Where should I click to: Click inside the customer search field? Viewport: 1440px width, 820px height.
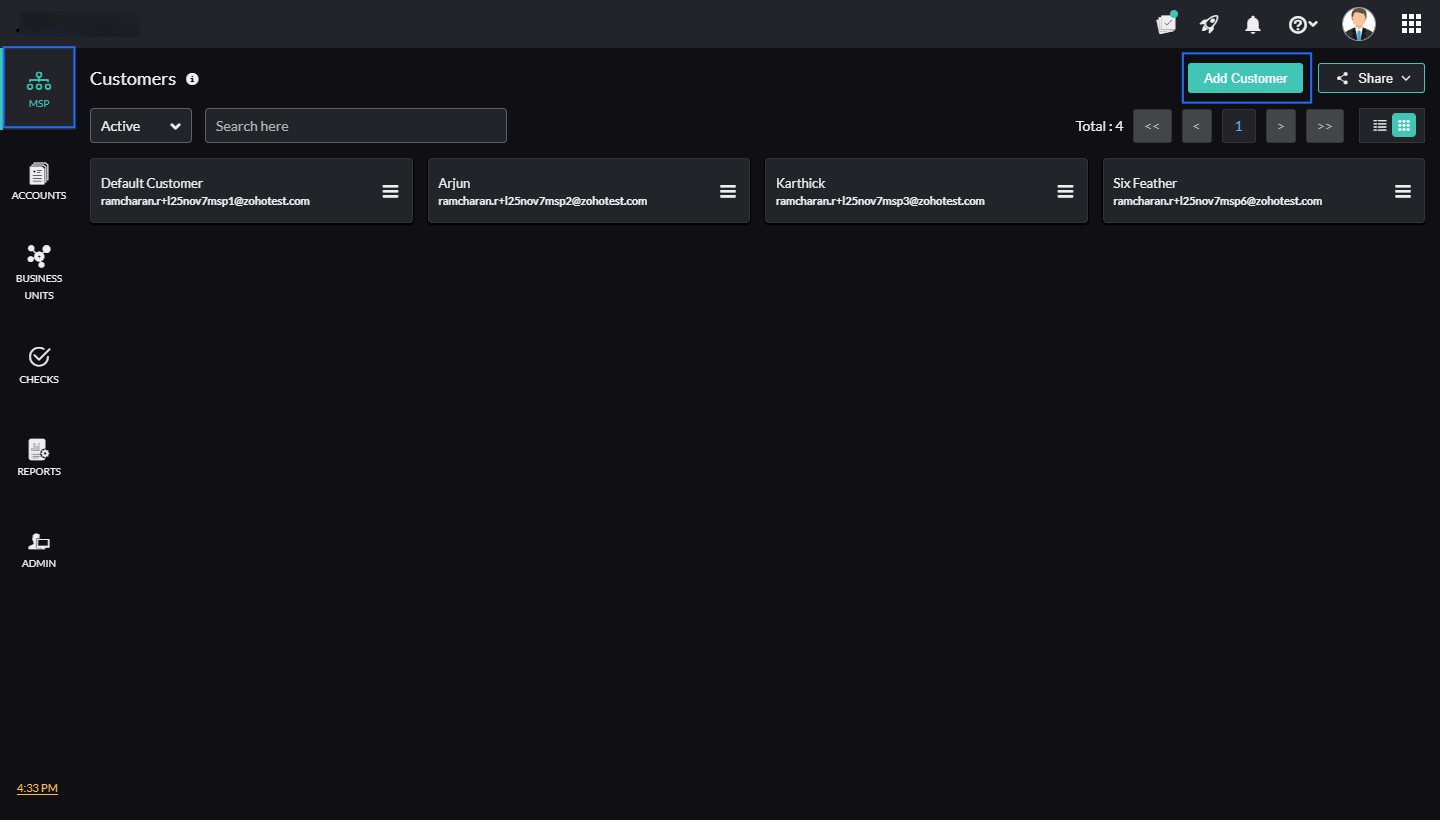355,125
